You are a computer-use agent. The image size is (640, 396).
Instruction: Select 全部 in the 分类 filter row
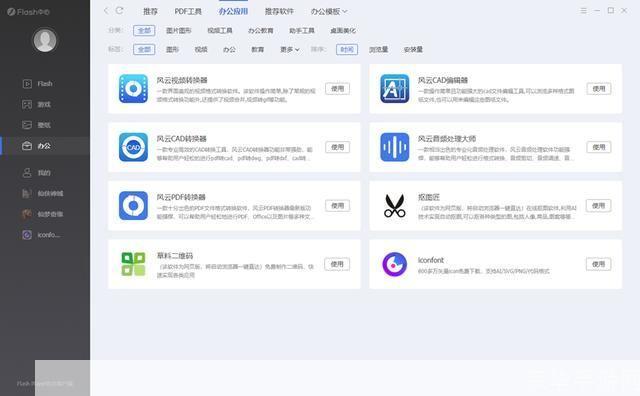pyautogui.click(x=144, y=31)
